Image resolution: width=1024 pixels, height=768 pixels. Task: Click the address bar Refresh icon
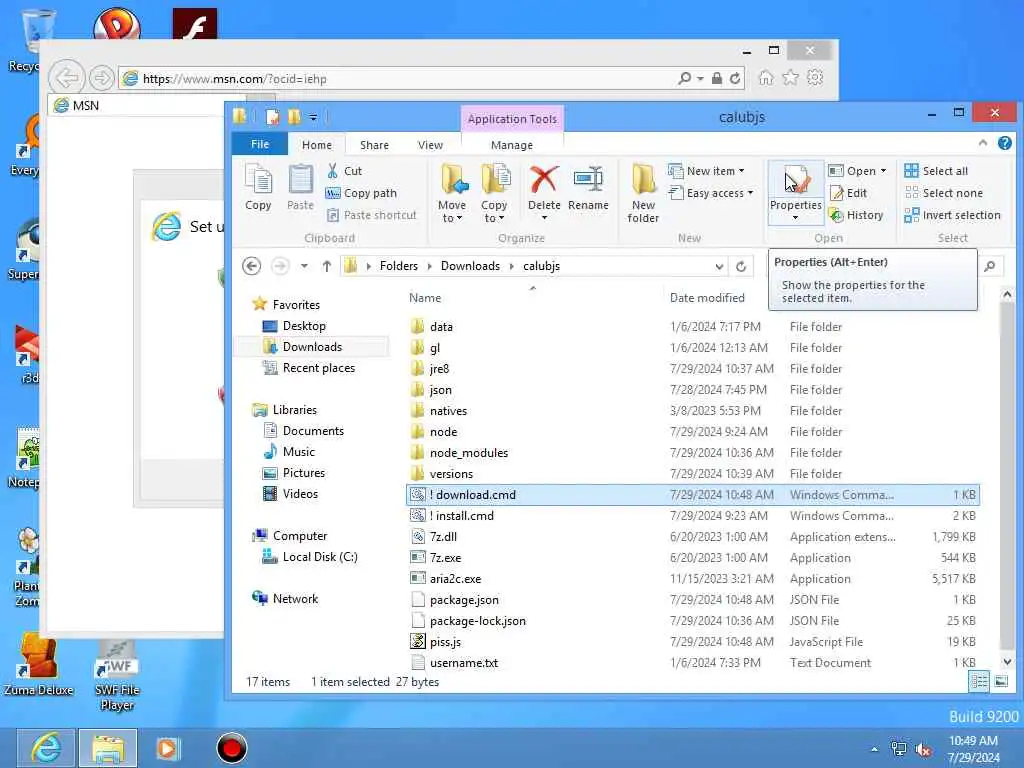(x=741, y=266)
